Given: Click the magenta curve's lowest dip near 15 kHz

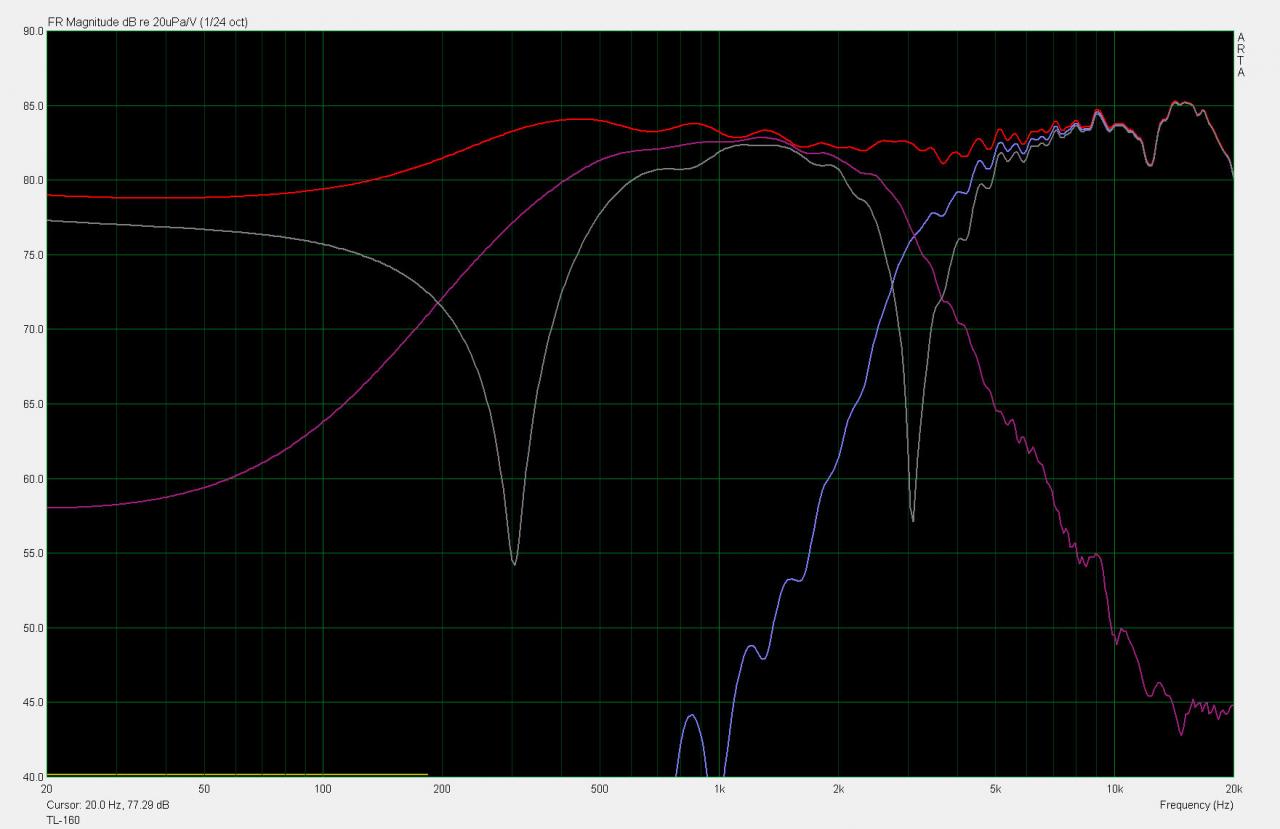Looking at the screenshot, I should (1181, 735).
